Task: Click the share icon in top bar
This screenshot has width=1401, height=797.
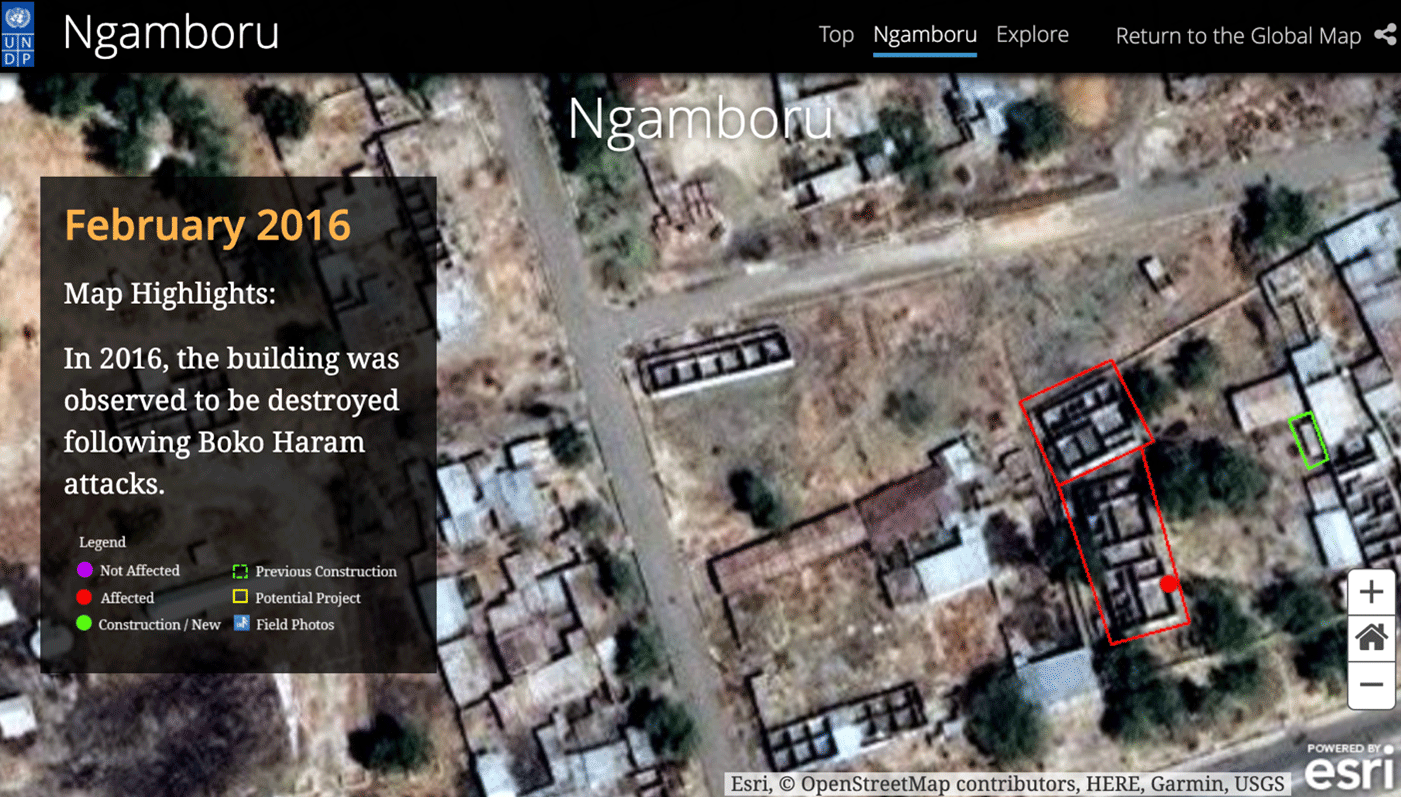Action: pos(1385,35)
